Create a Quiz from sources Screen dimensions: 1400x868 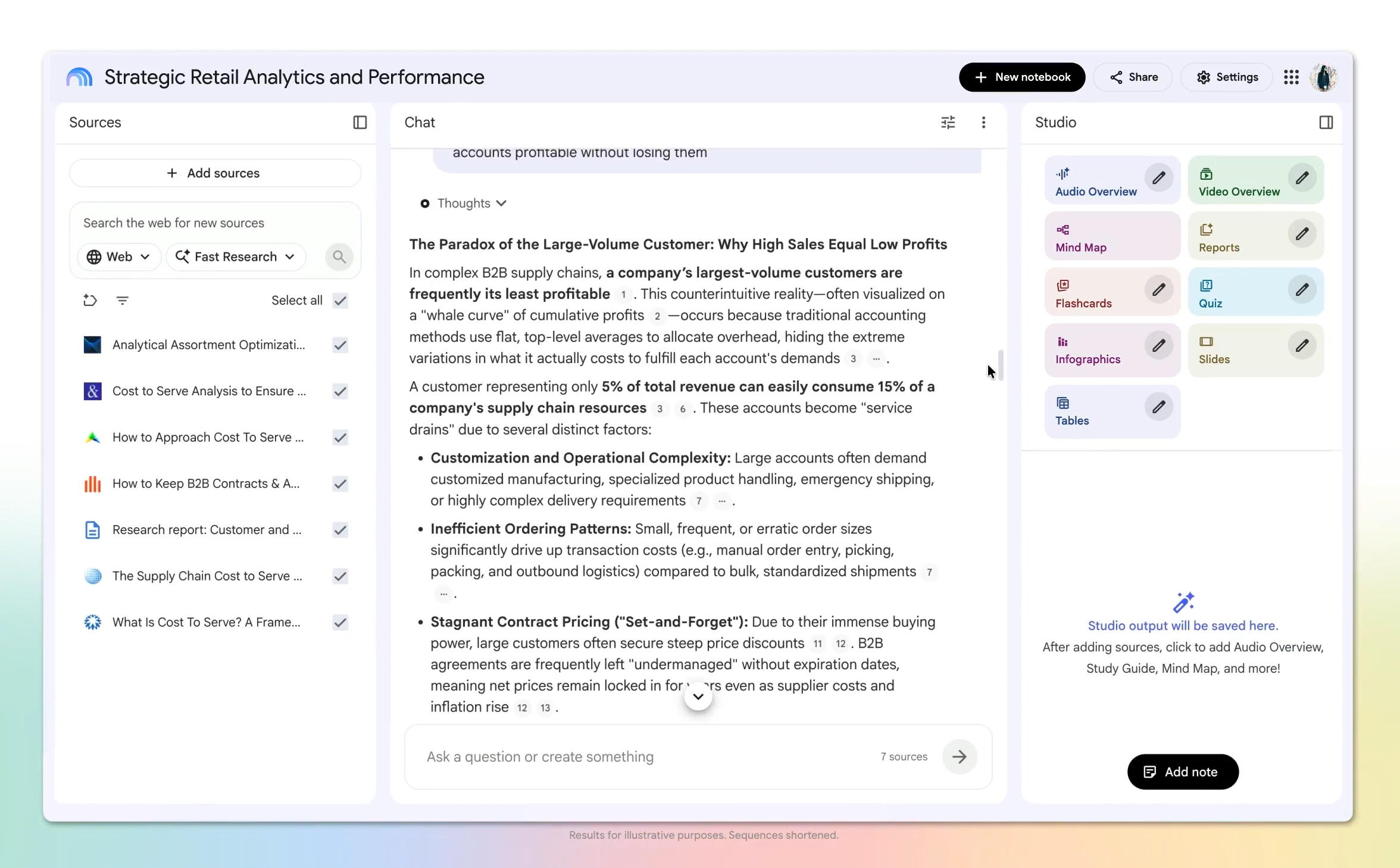[x=1255, y=293]
